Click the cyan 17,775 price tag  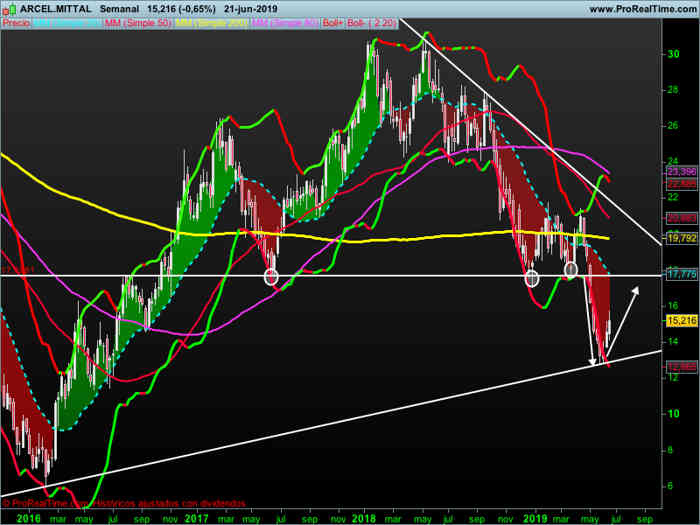click(x=681, y=275)
